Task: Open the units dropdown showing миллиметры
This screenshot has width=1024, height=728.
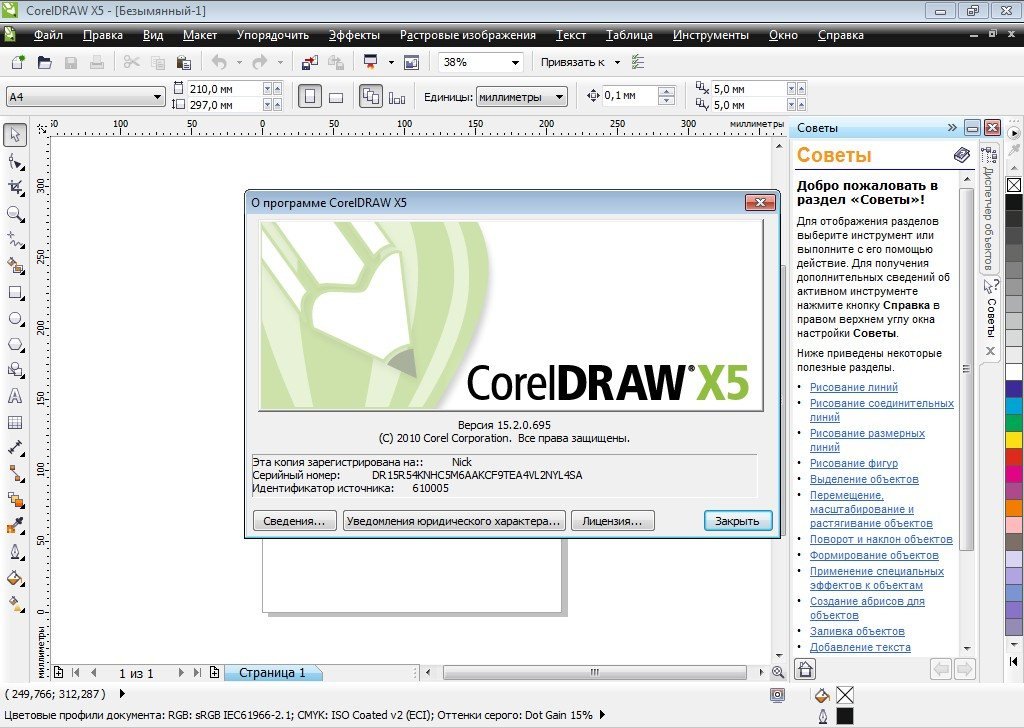Action: [x=558, y=97]
